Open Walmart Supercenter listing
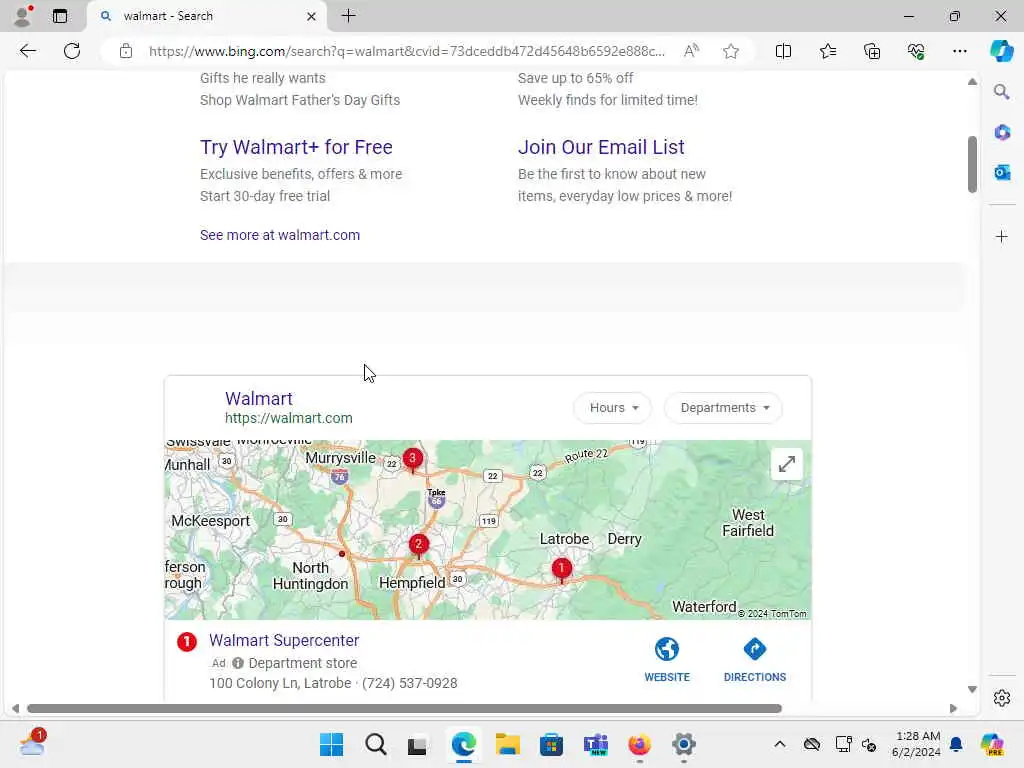This screenshot has height=768, width=1024. coord(284,640)
